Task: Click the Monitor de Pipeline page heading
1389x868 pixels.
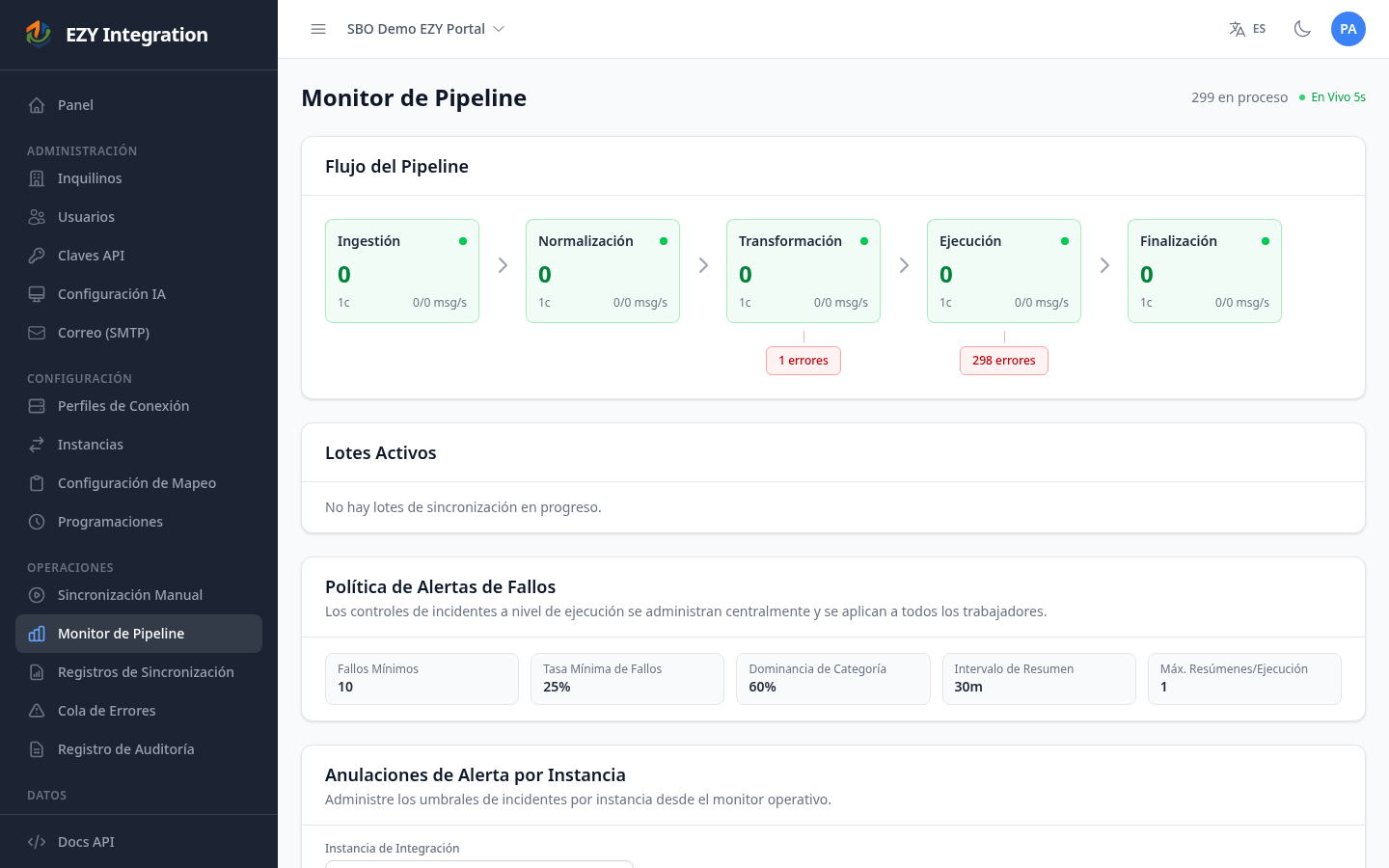Action: (x=414, y=97)
